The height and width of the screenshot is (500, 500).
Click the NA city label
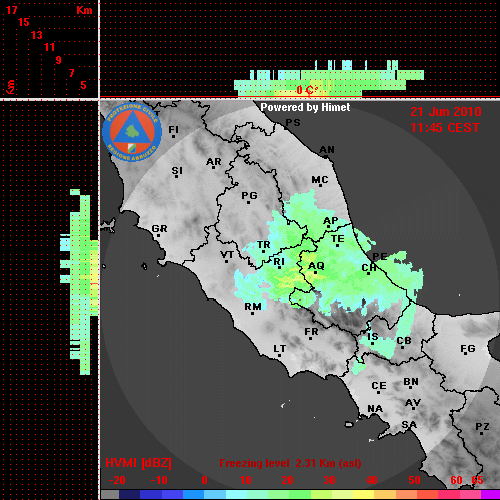click(375, 409)
